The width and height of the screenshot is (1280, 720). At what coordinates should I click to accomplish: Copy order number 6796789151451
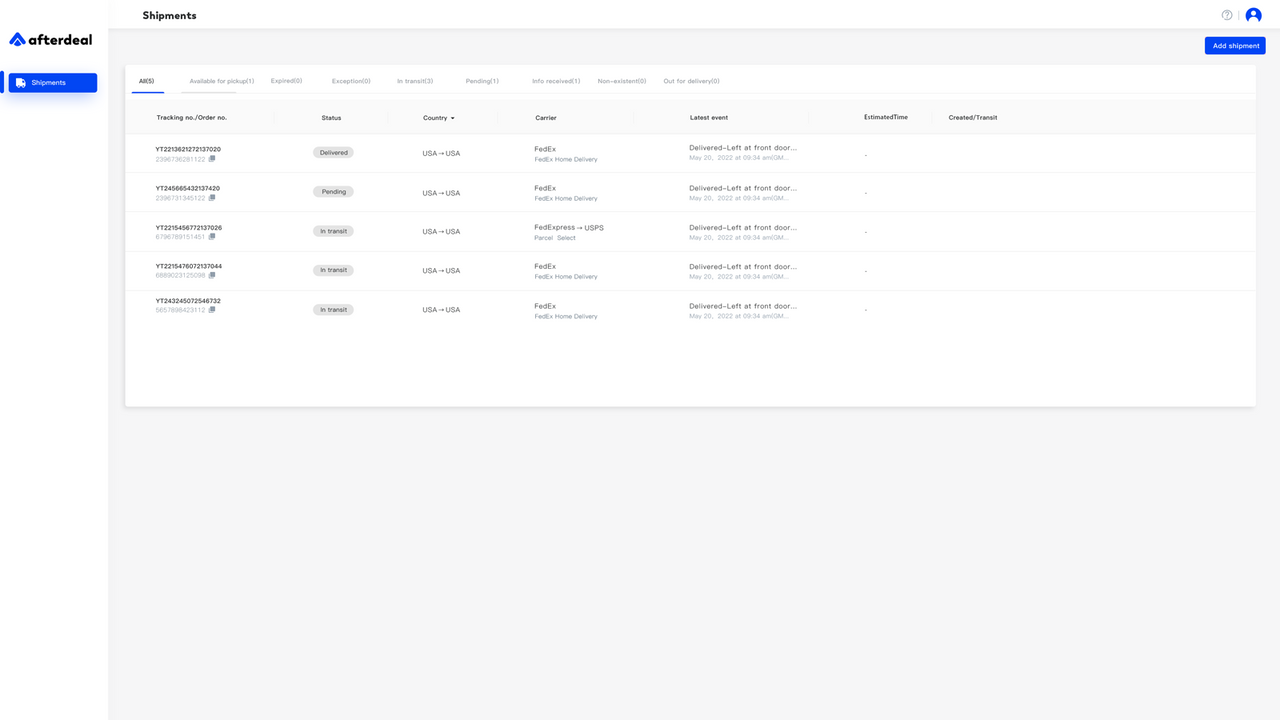point(212,237)
